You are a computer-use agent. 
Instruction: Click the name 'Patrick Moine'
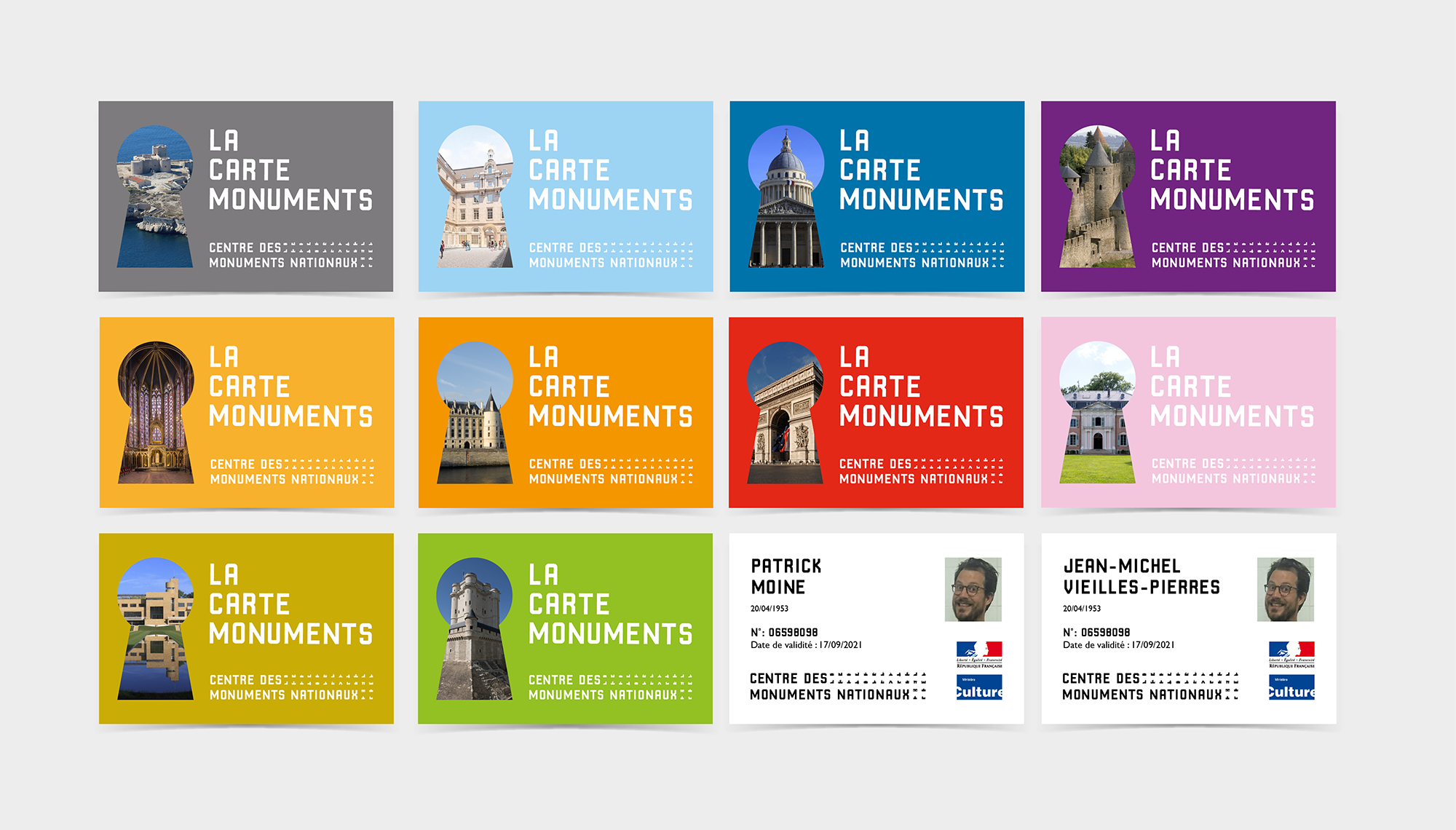[786, 577]
